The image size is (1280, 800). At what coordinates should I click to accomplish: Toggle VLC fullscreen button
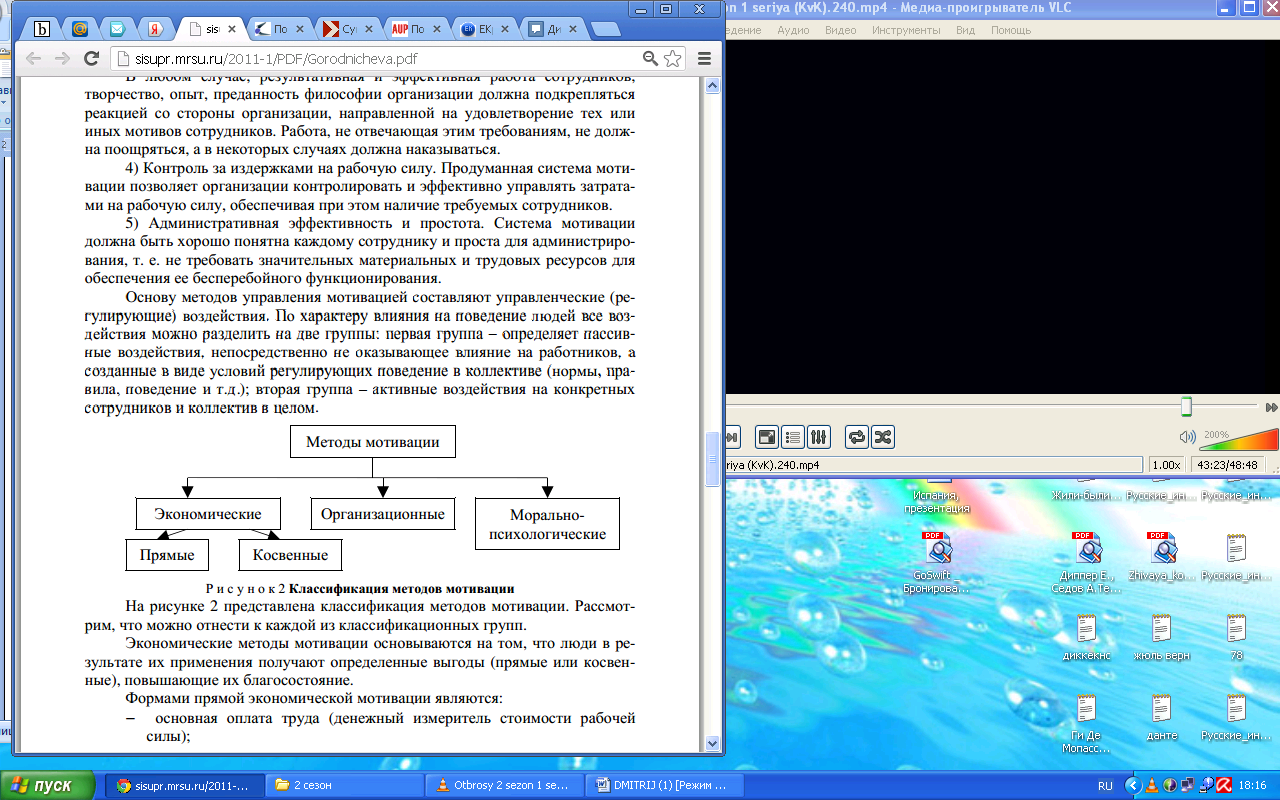pyautogui.click(x=766, y=437)
